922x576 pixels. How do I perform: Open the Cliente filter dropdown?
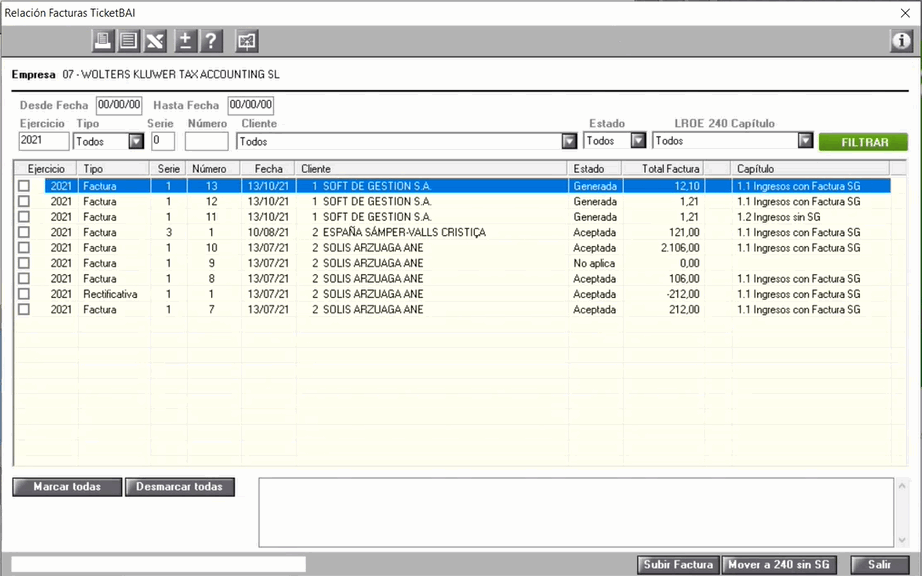coord(569,141)
